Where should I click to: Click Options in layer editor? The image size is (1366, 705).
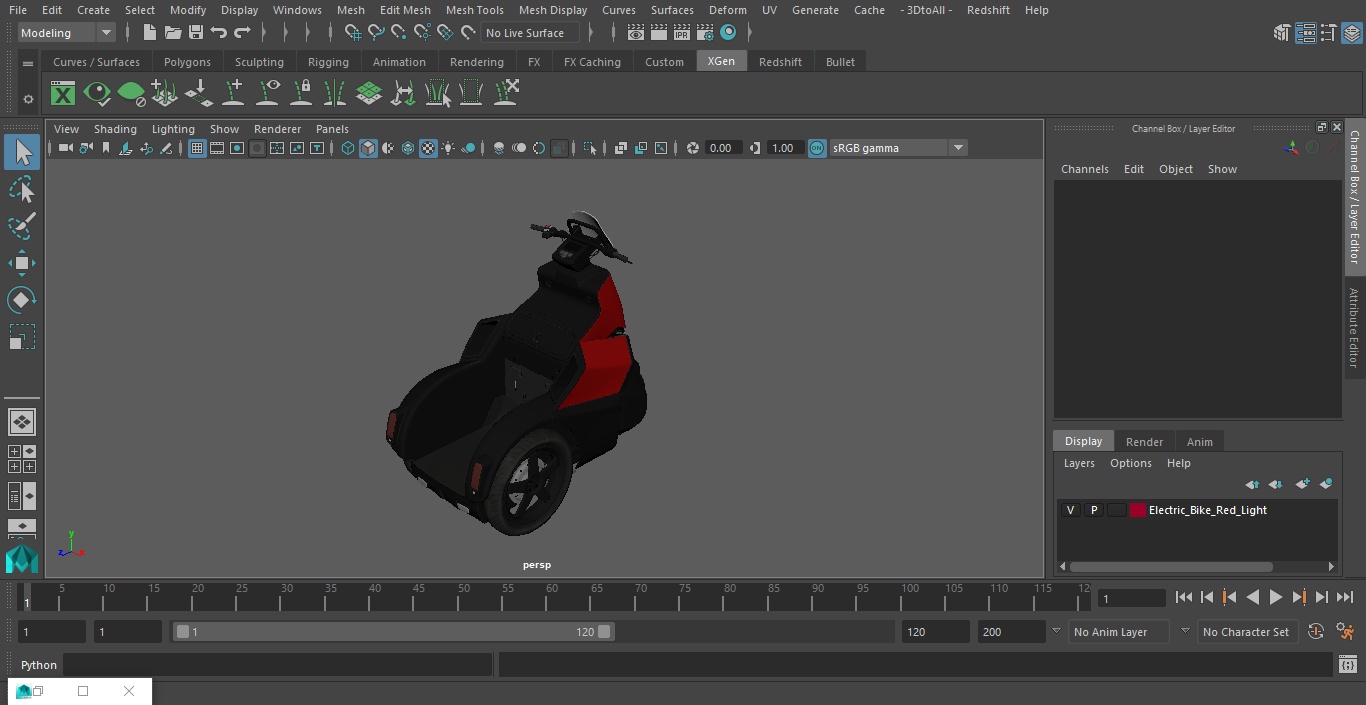(x=1130, y=463)
